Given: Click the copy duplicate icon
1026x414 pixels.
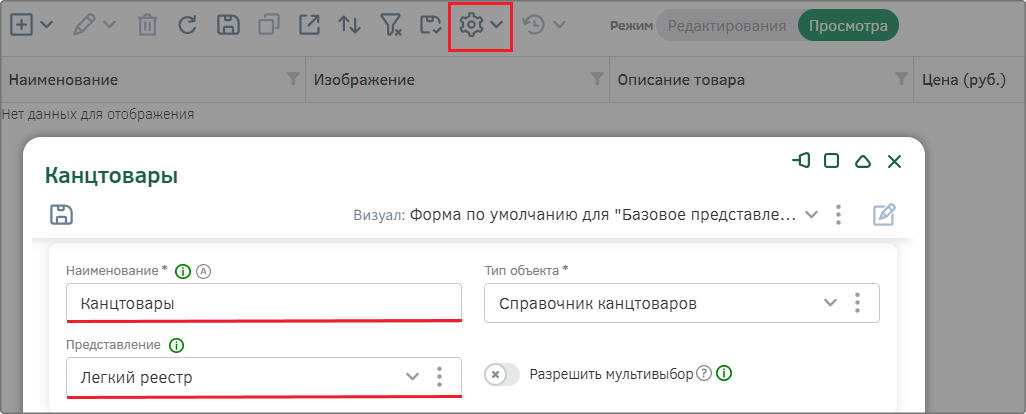Looking at the screenshot, I should click(x=268, y=25).
